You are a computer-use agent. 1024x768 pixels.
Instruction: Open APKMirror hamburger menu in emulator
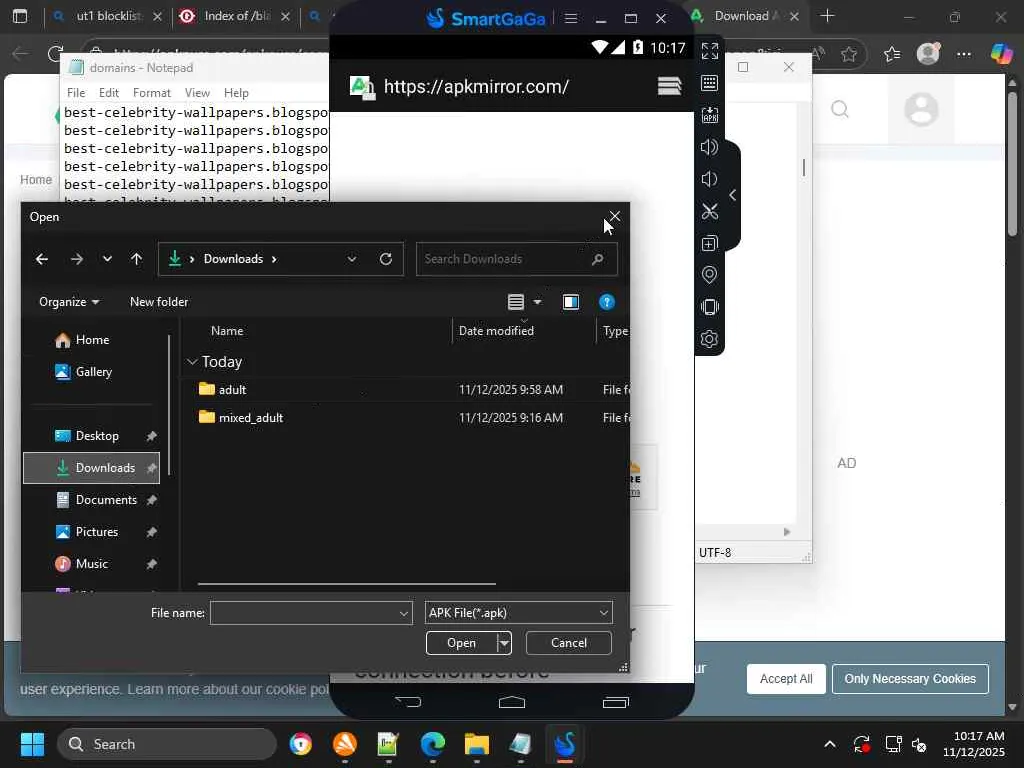coord(669,86)
